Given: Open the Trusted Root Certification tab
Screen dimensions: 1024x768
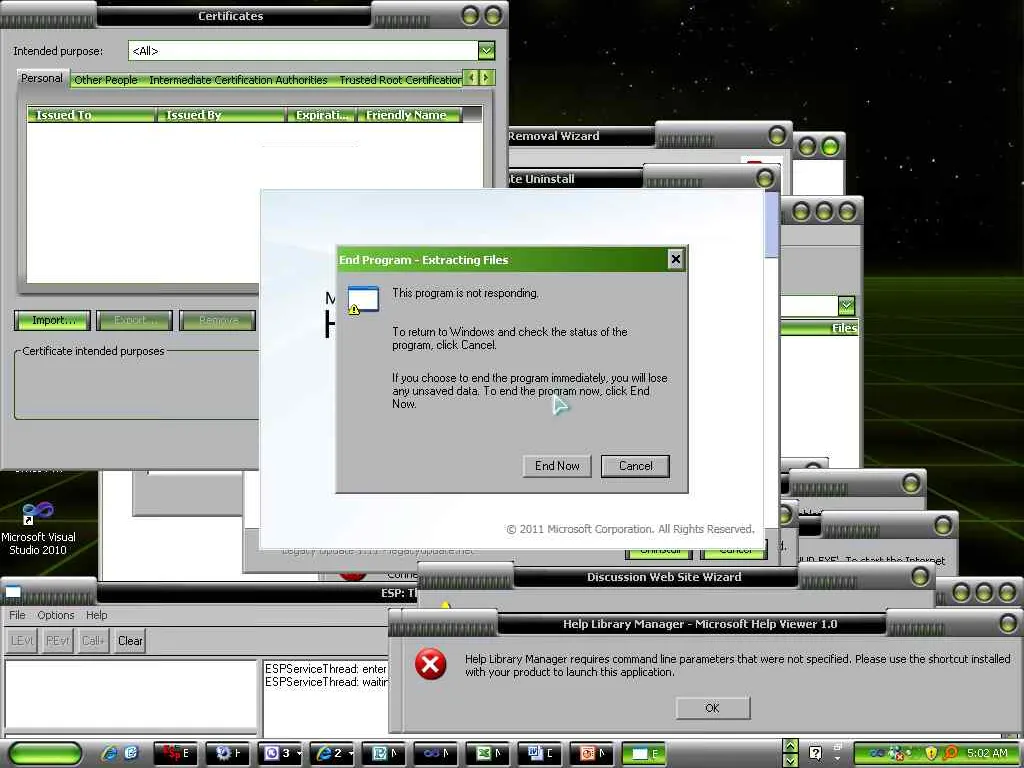Looking at the screenshot, I should tap(400, 80).
